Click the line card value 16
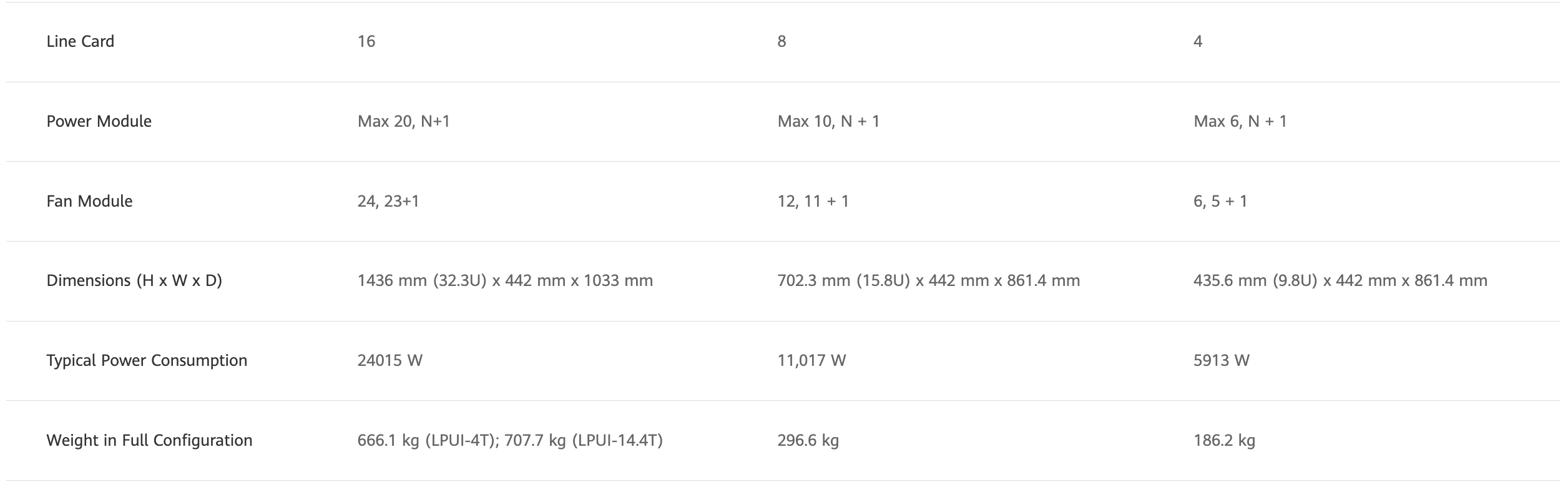The image size is (1568, 487). click(x=366, y=41)
